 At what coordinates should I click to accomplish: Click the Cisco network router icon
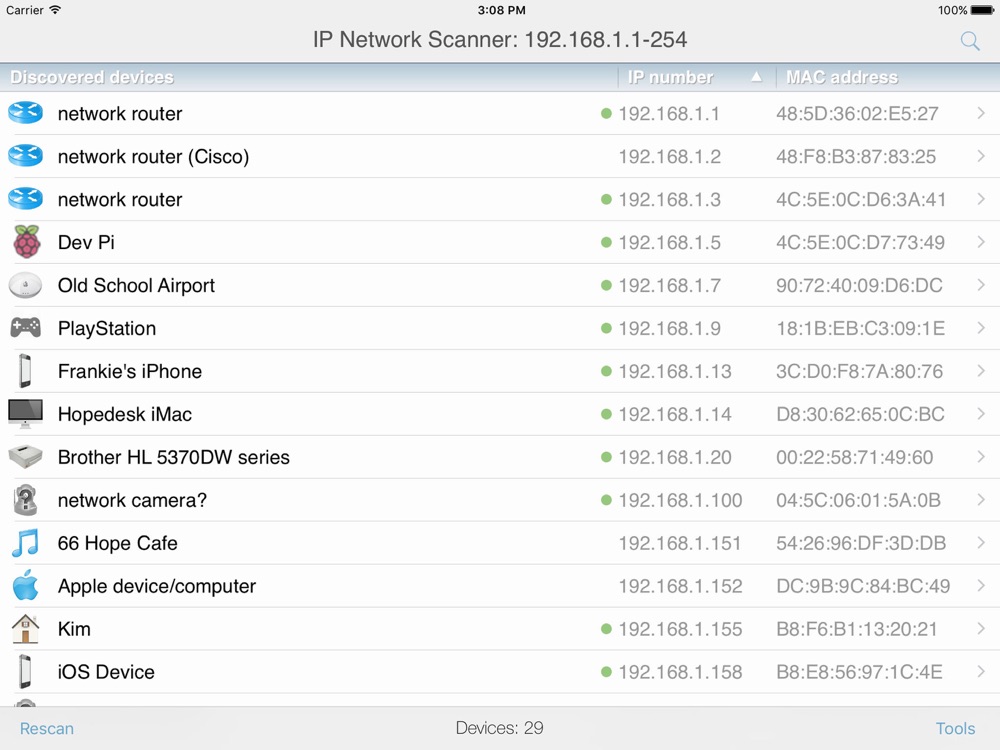(26, 156)
